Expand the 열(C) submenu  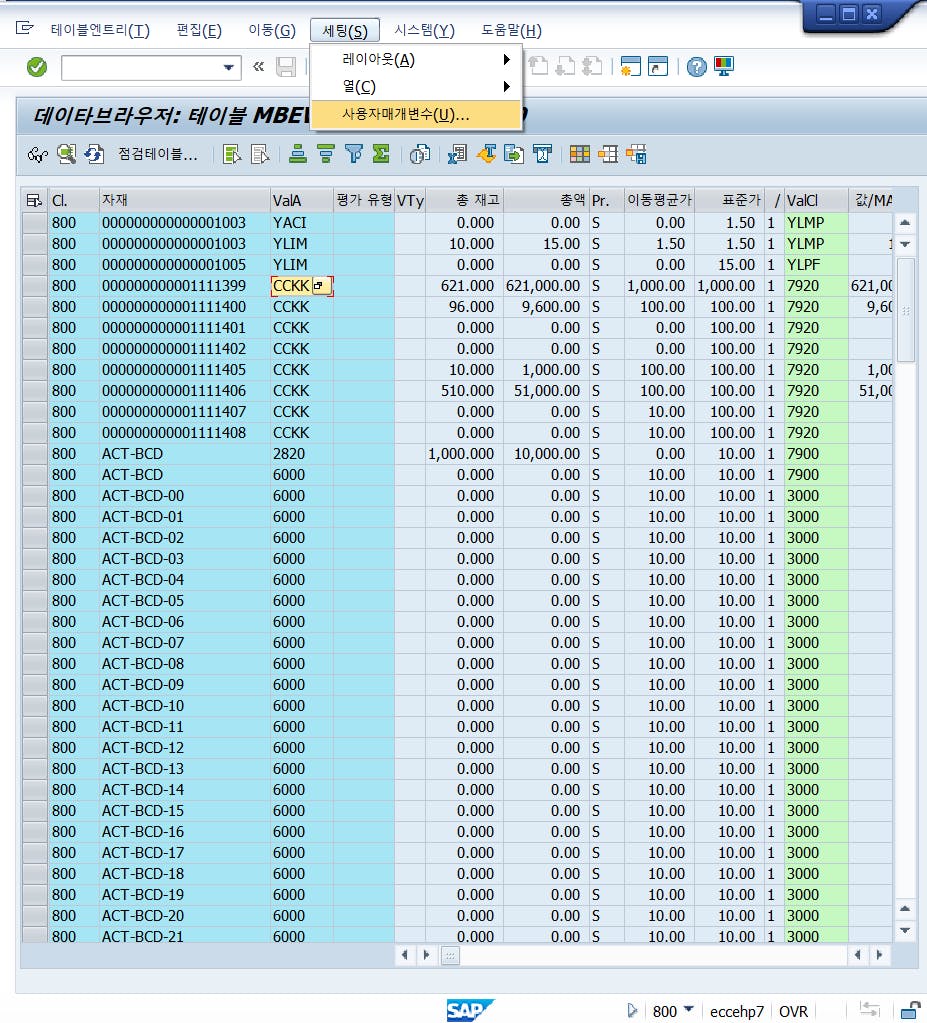coord(416,87)
